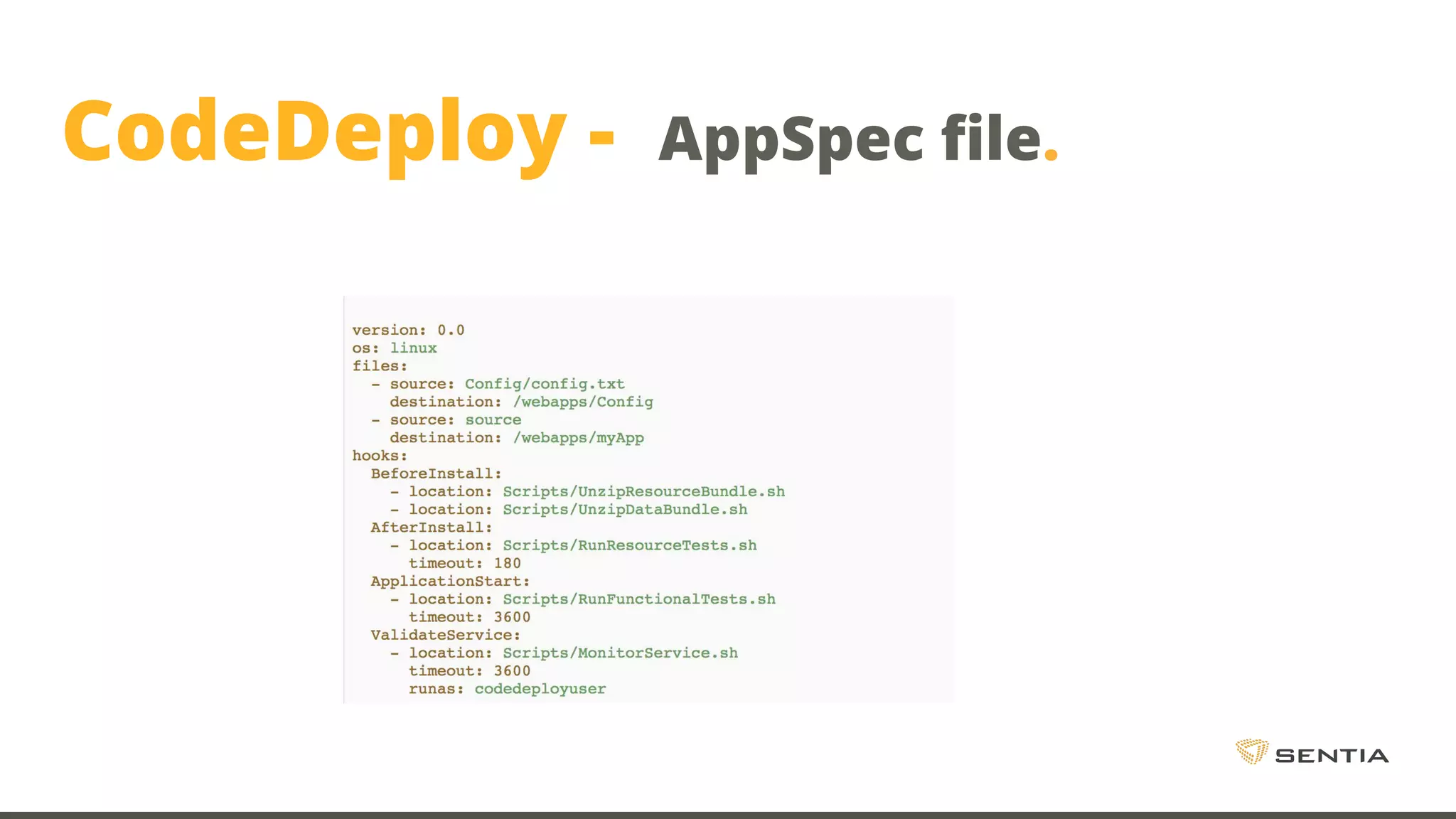
Task: Click the Config/config.txt source path
Action: click(545, 384)
